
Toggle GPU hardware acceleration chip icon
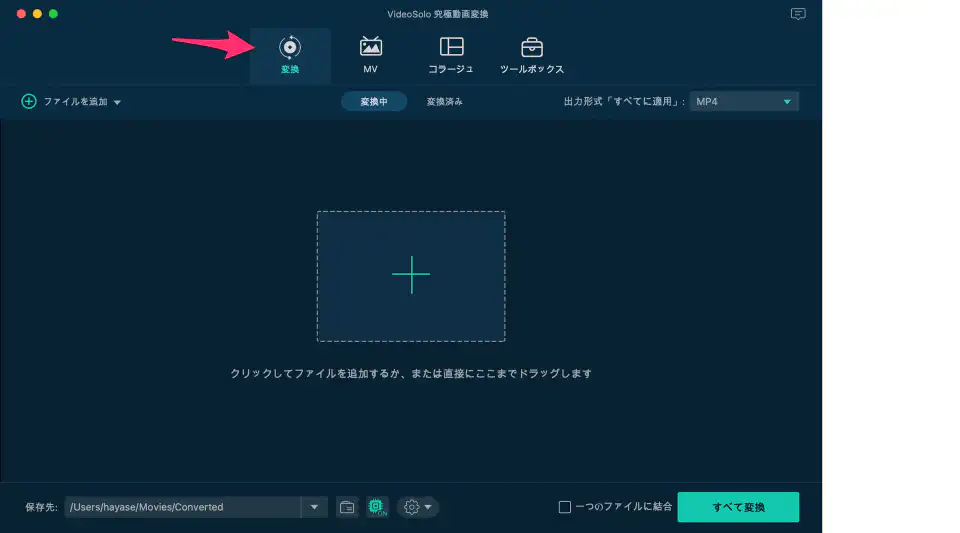[x=377, y=507]
